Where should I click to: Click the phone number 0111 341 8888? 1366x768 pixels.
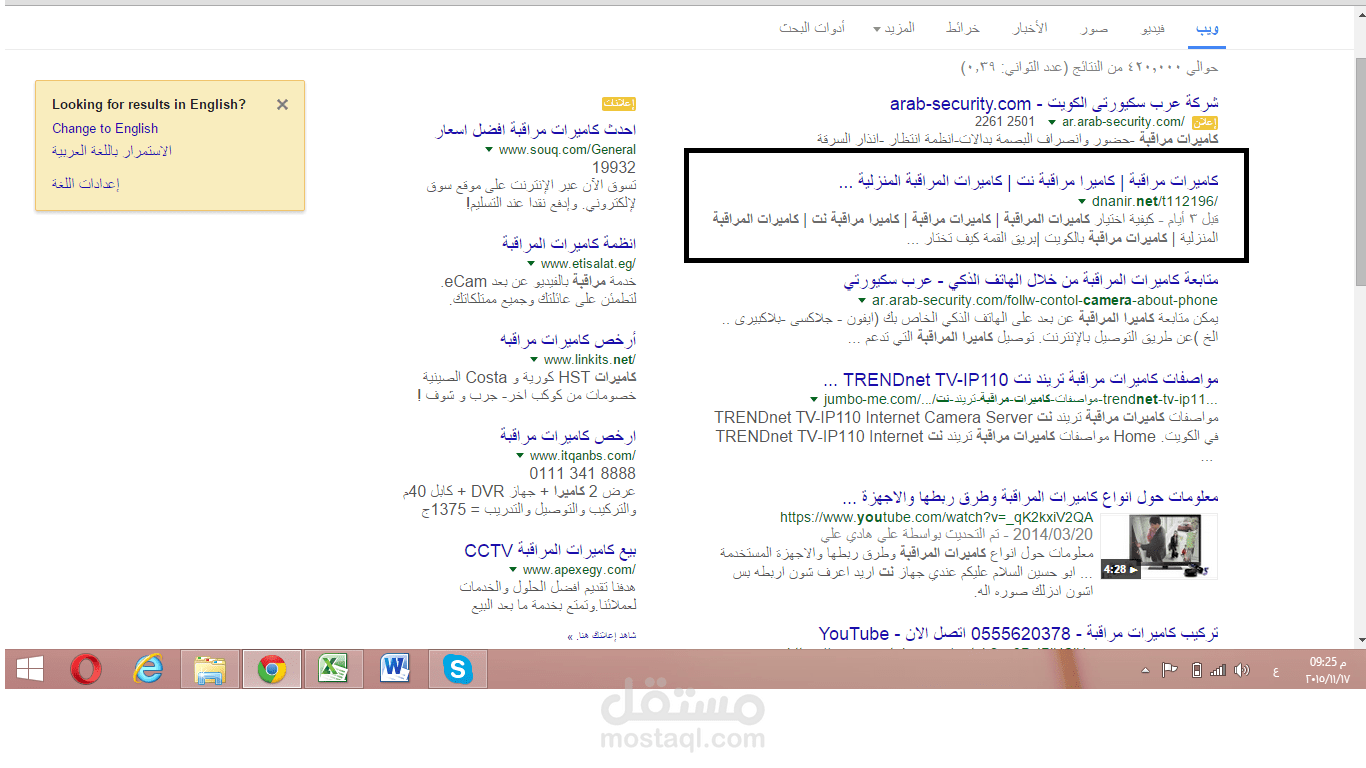click(x=582, y=473)
